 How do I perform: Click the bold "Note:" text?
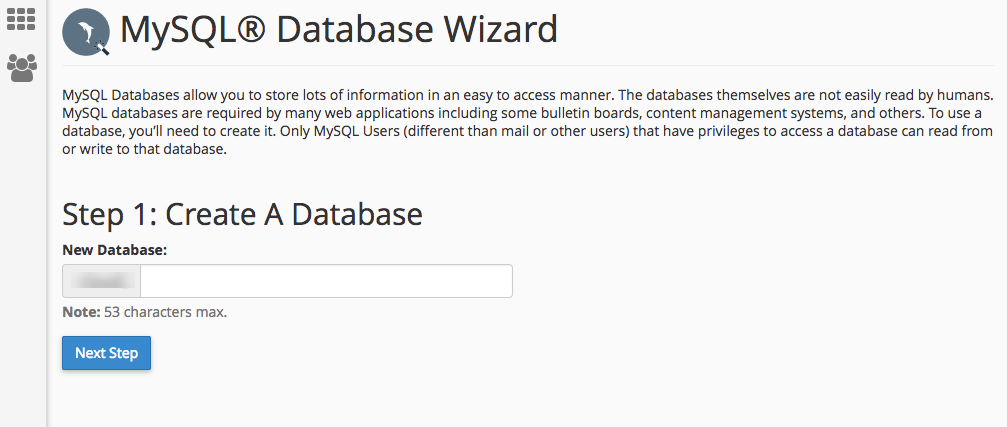81,312
